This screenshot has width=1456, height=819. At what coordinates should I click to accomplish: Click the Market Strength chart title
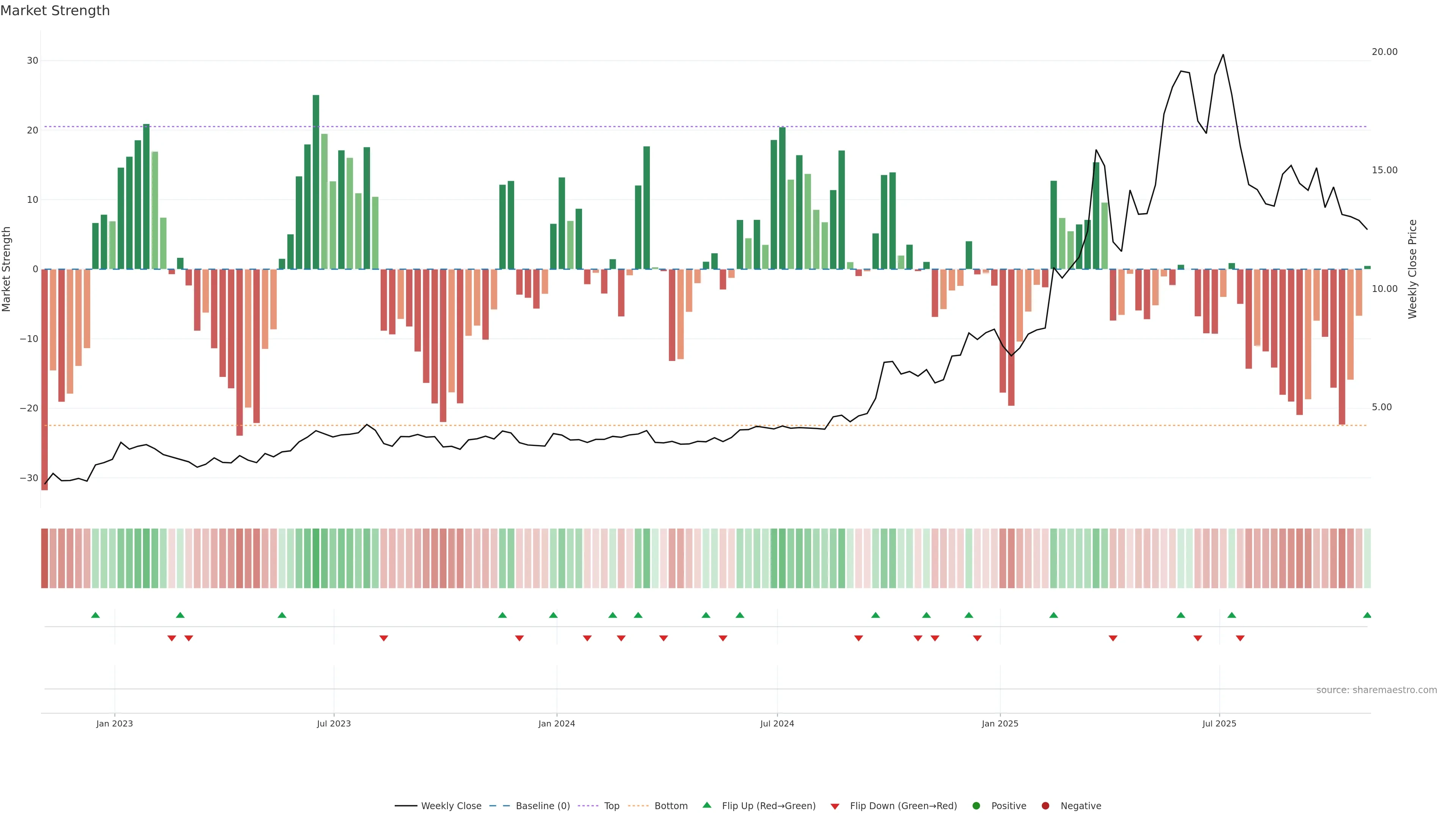pos(55,11)
